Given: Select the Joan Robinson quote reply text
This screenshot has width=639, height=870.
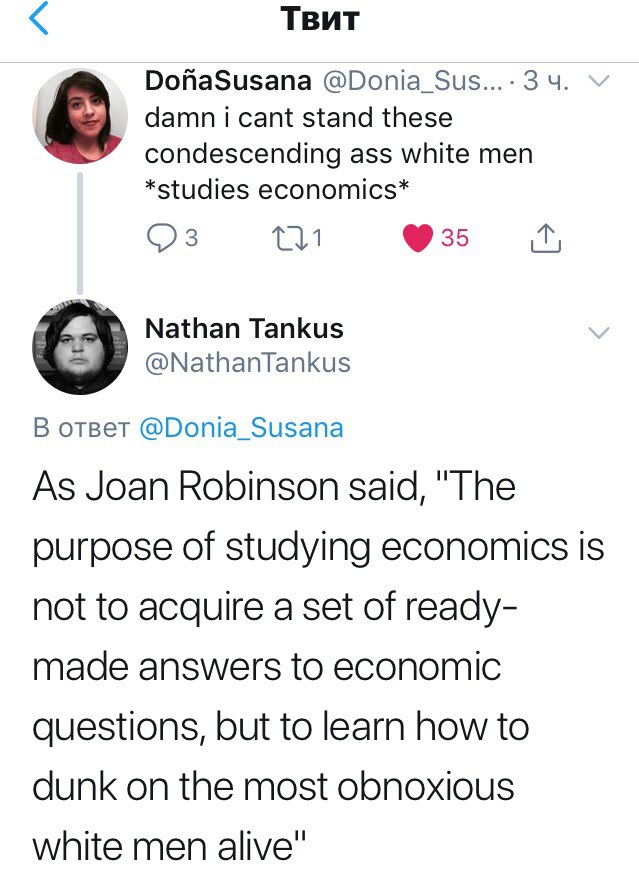Looking at the screenshot, I should [319, 665].
